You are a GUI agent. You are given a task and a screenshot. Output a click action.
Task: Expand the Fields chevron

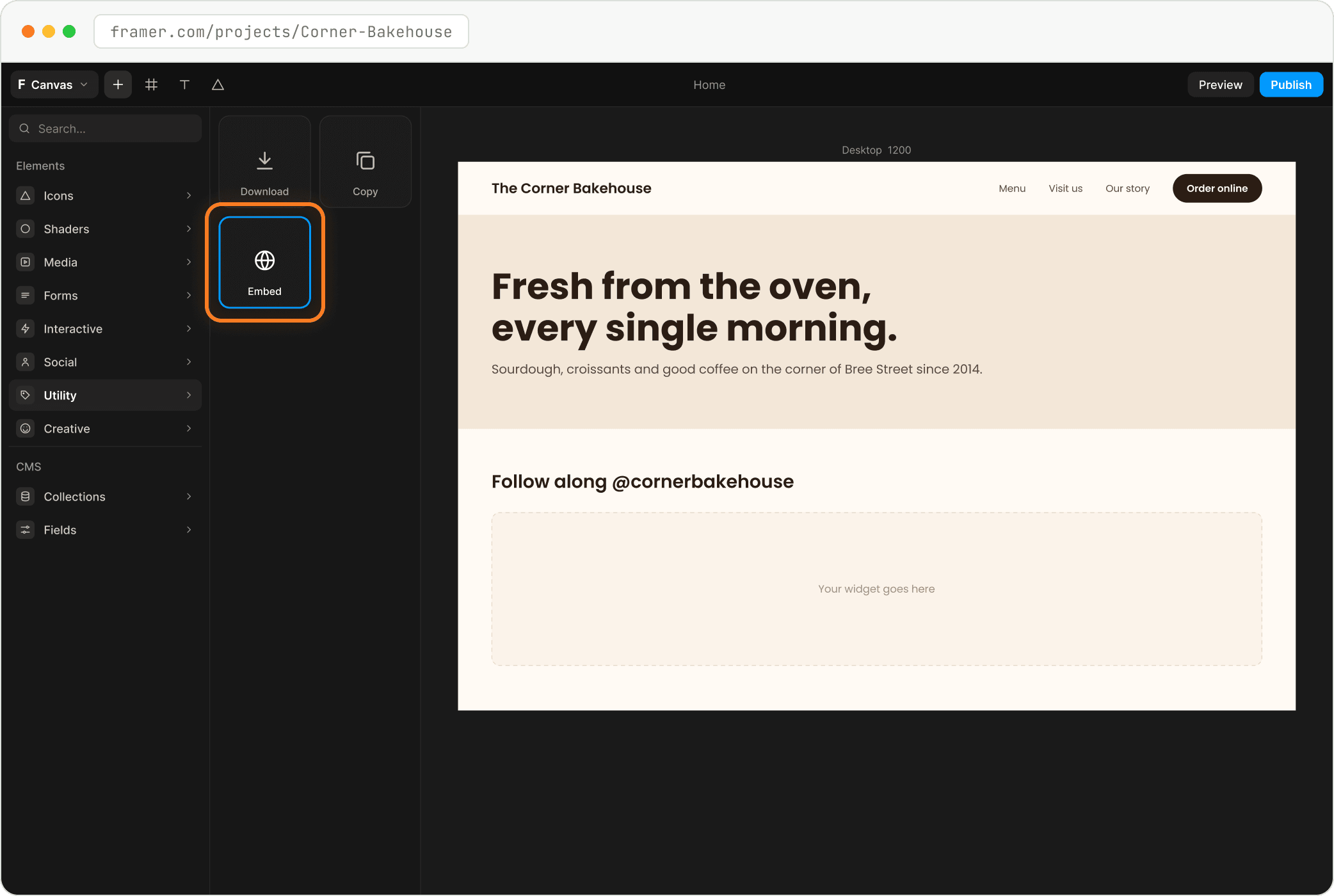click(x=189, y=530)
